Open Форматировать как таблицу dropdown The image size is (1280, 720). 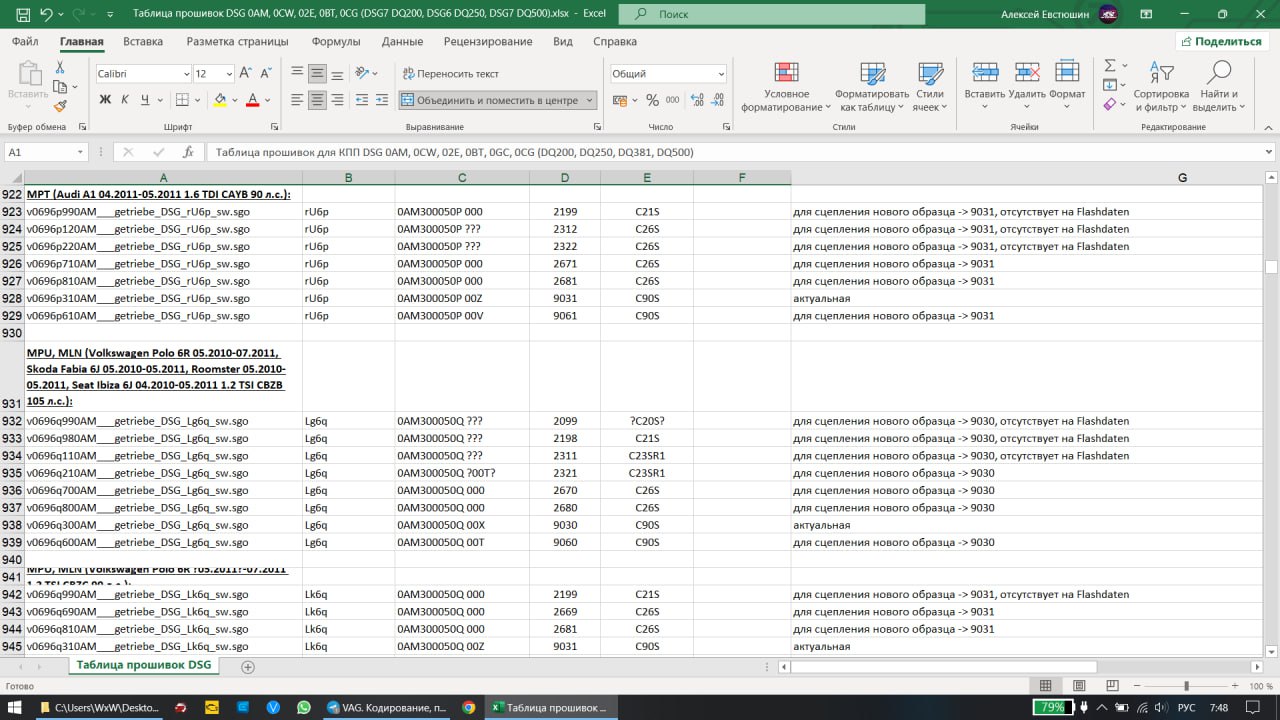[872, 87]
